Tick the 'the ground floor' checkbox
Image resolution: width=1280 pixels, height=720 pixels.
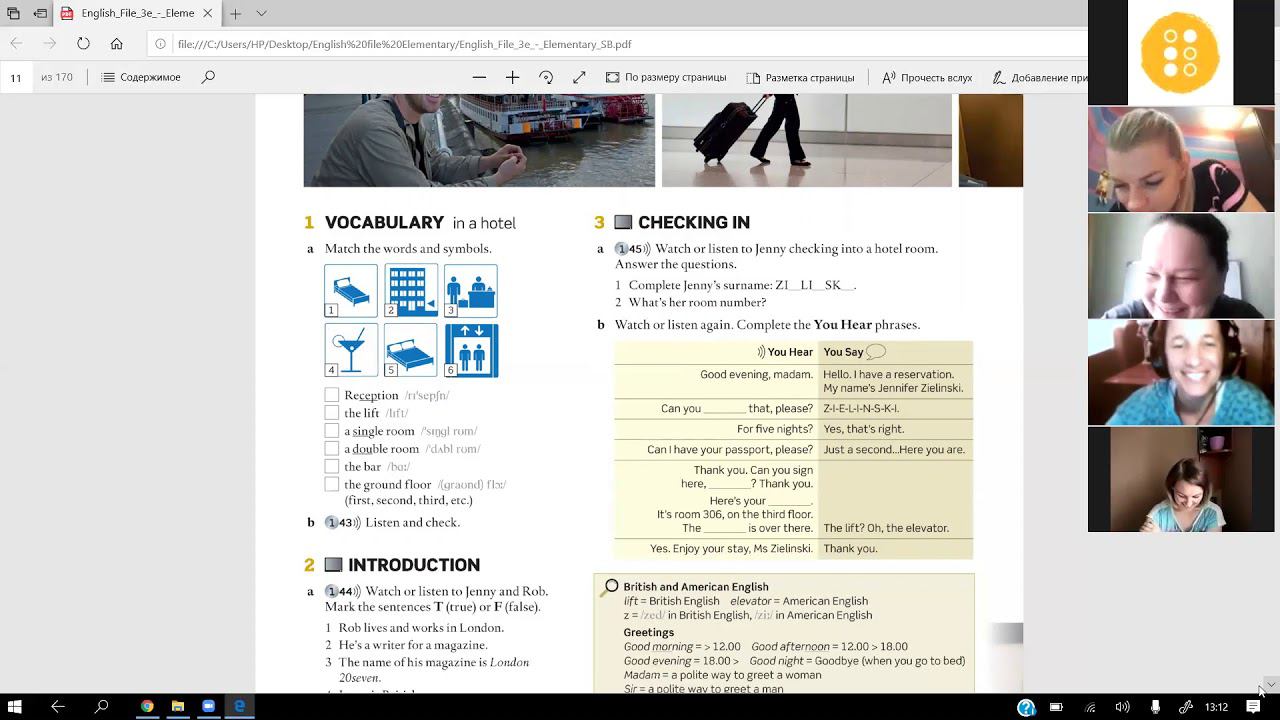(332, 485)
